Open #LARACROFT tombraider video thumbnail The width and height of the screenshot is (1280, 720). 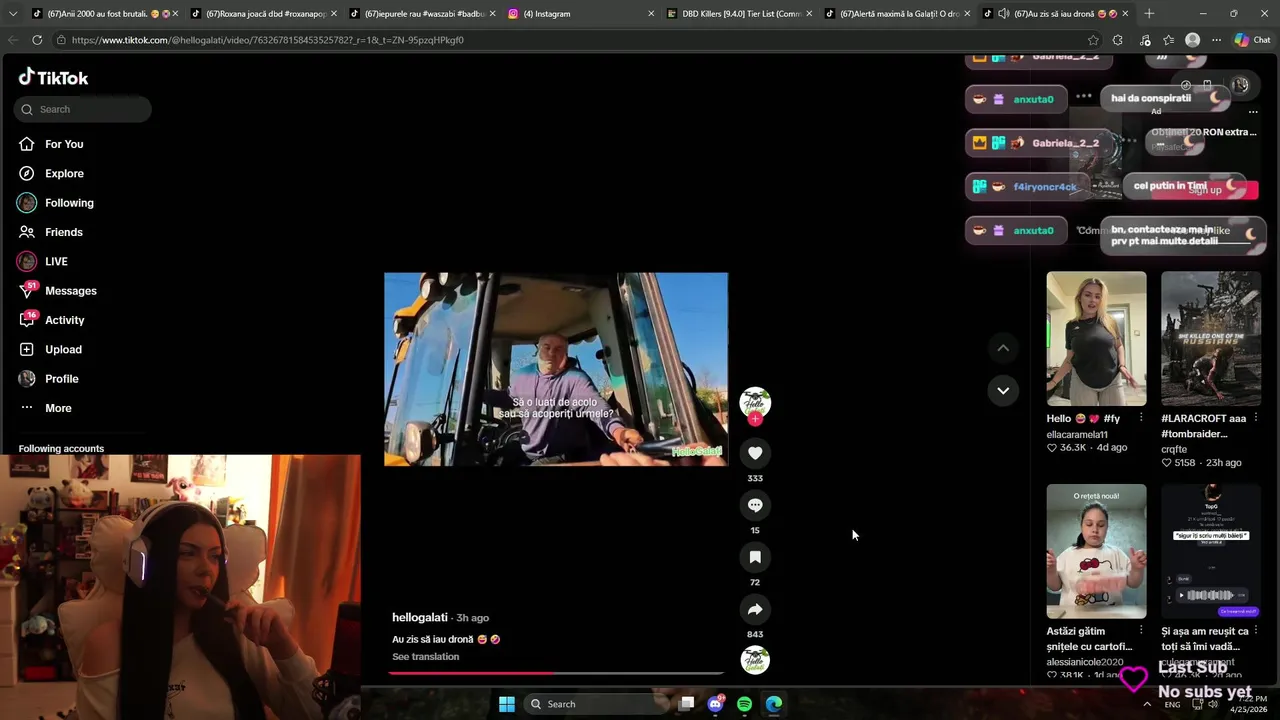tap(1210, 338)
